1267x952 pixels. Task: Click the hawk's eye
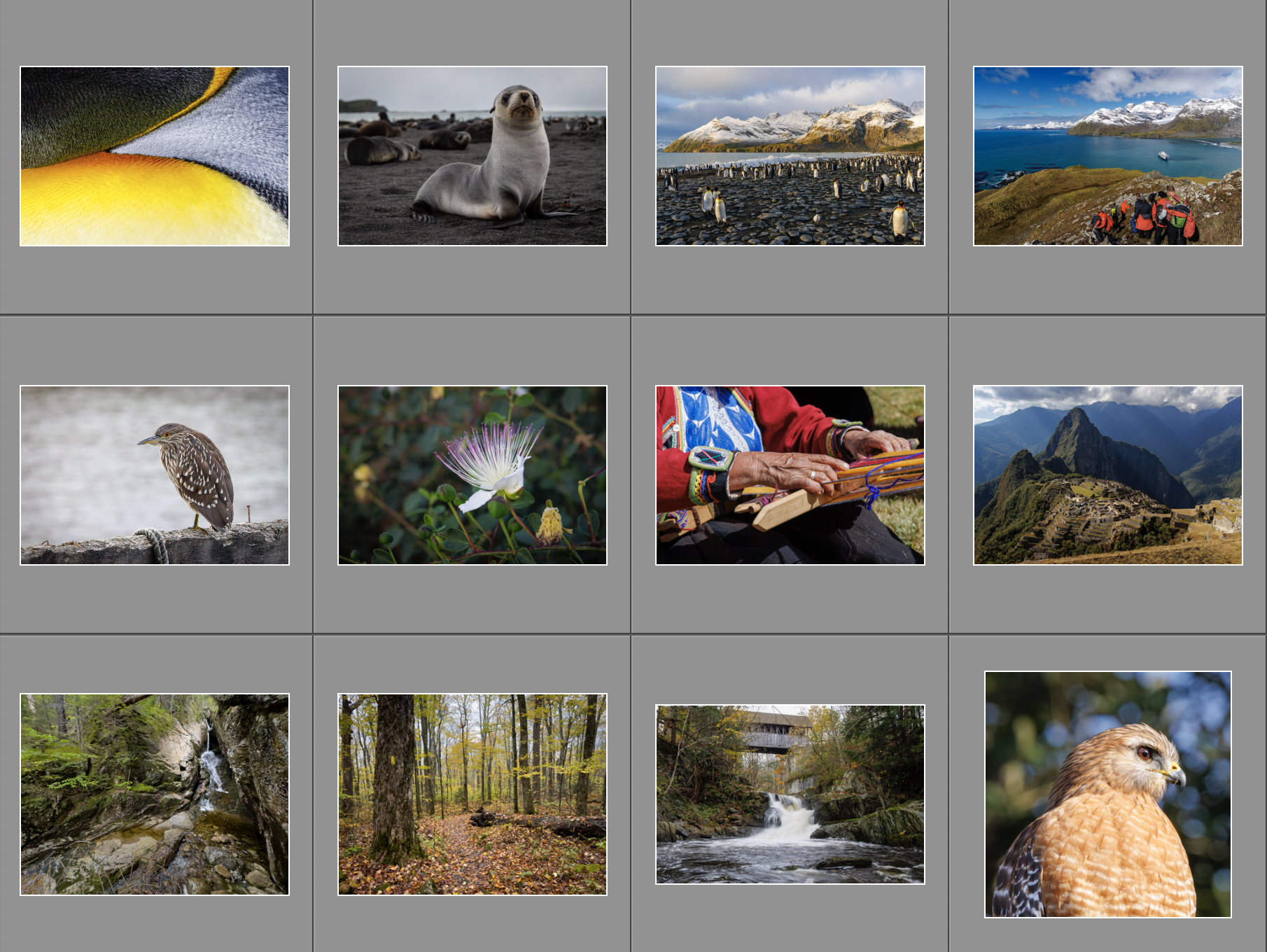click(1144, 754)
